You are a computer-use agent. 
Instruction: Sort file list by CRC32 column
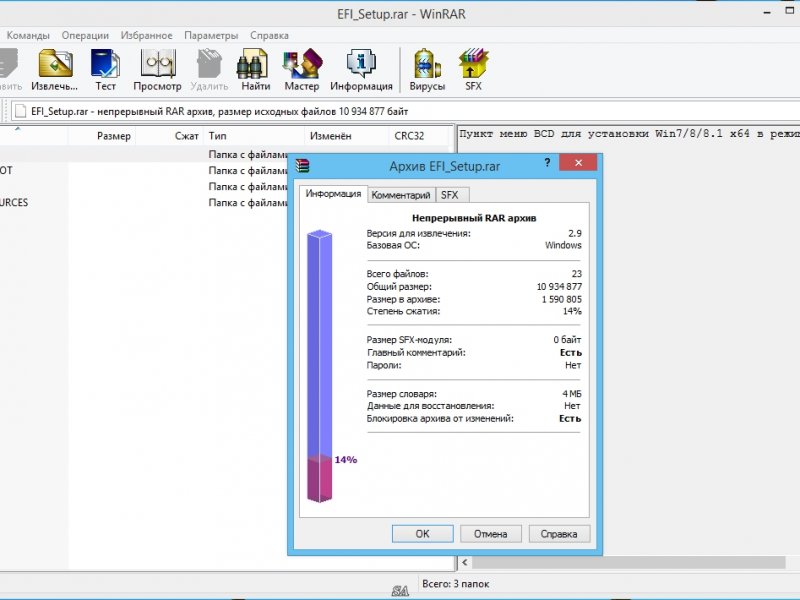pos(419,136)
